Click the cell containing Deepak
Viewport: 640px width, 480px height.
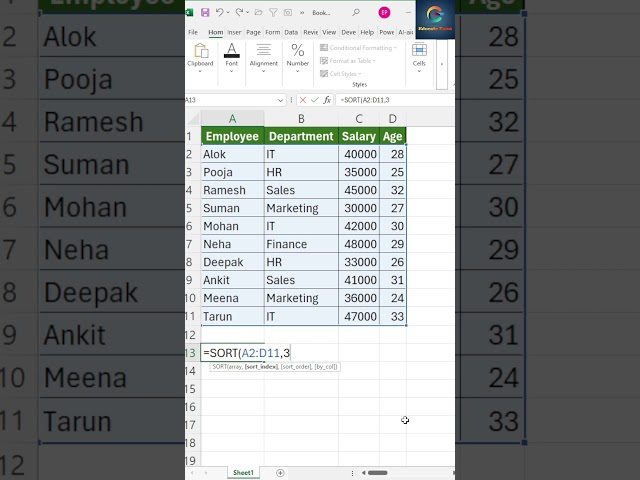click(232, 262)
